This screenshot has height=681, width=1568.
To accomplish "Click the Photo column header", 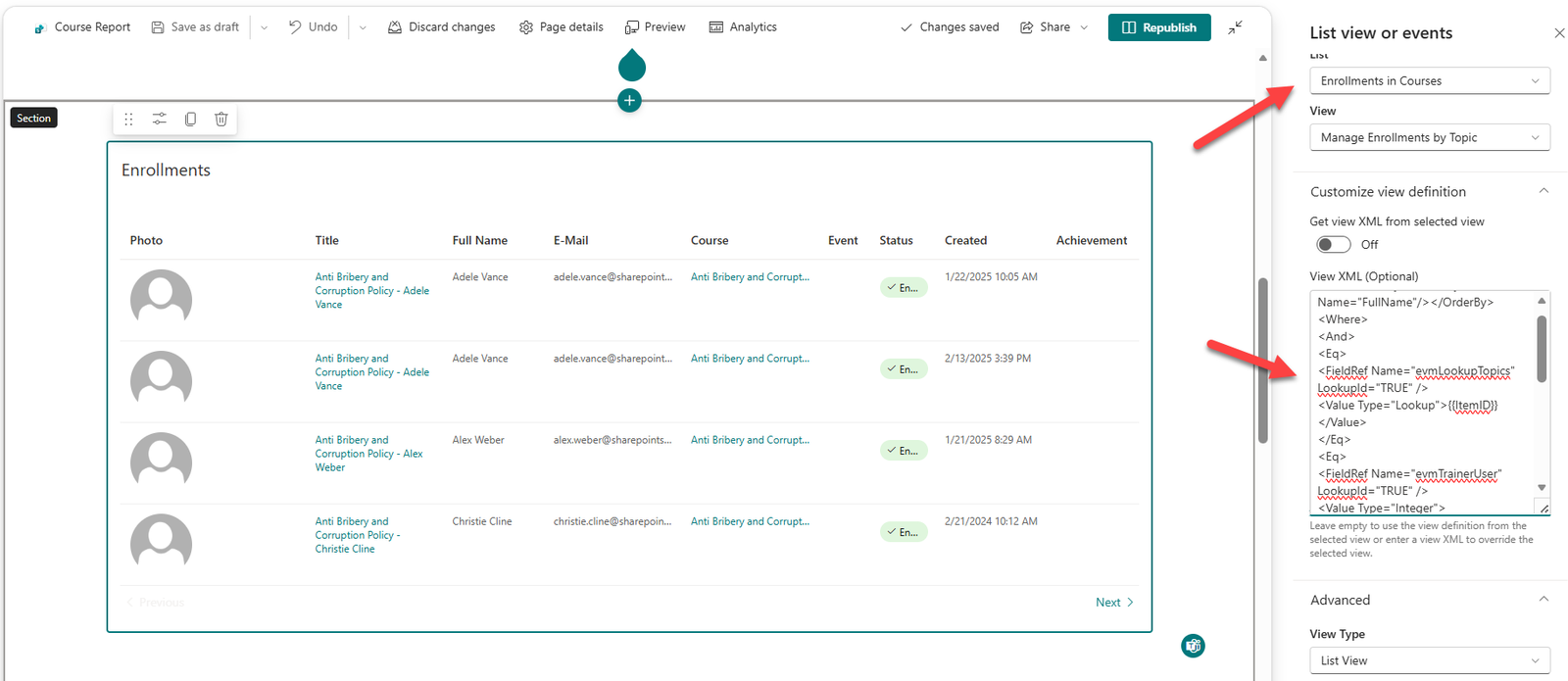I will 146,240.
